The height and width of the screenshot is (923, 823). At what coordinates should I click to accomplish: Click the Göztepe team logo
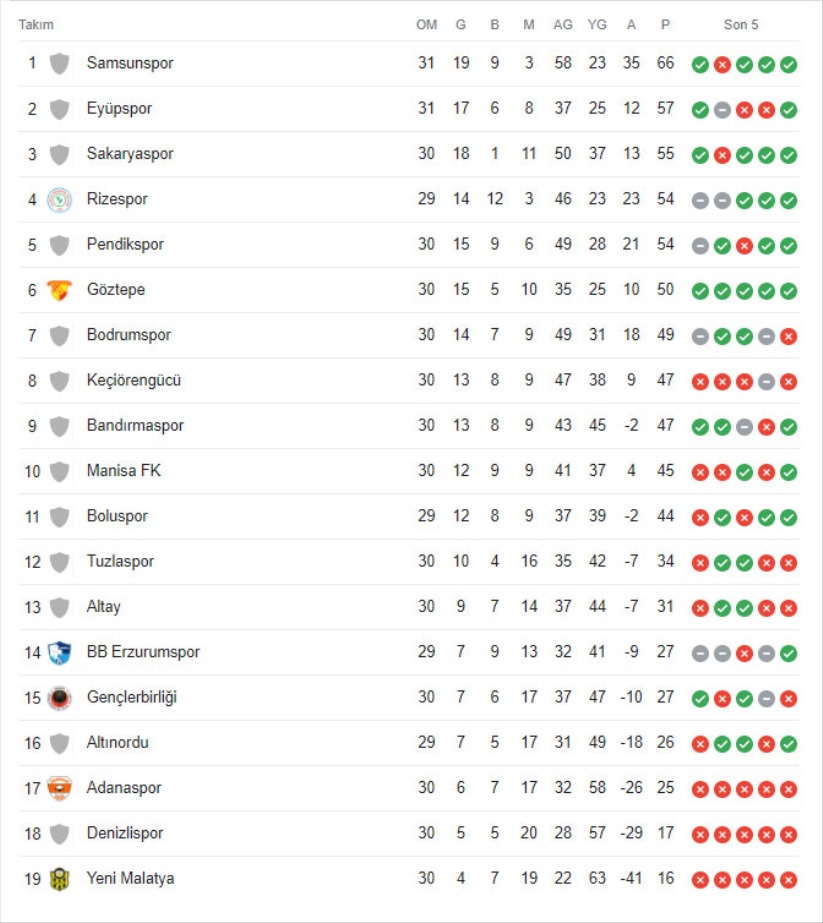pyautogui.click(x=59, y=290)
